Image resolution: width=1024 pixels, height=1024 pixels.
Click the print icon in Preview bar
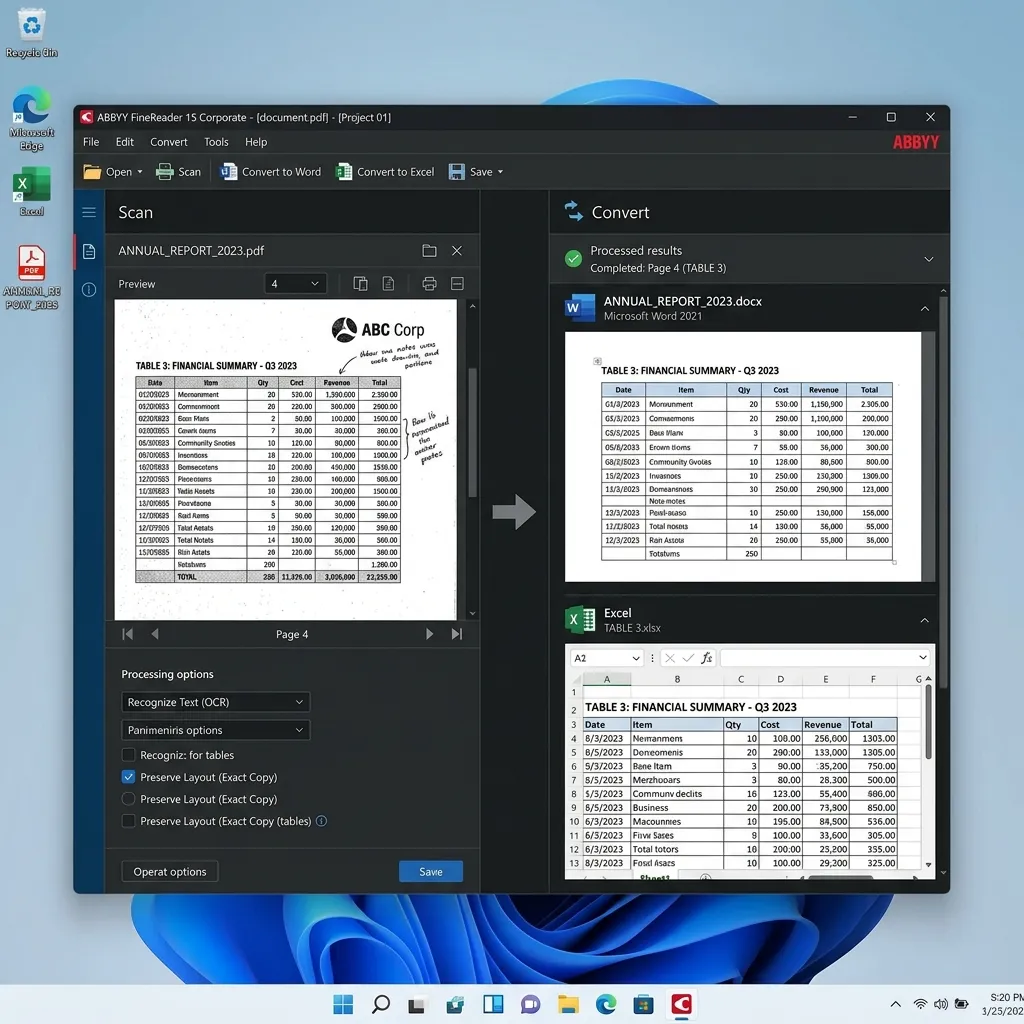(x=429, y=283)
